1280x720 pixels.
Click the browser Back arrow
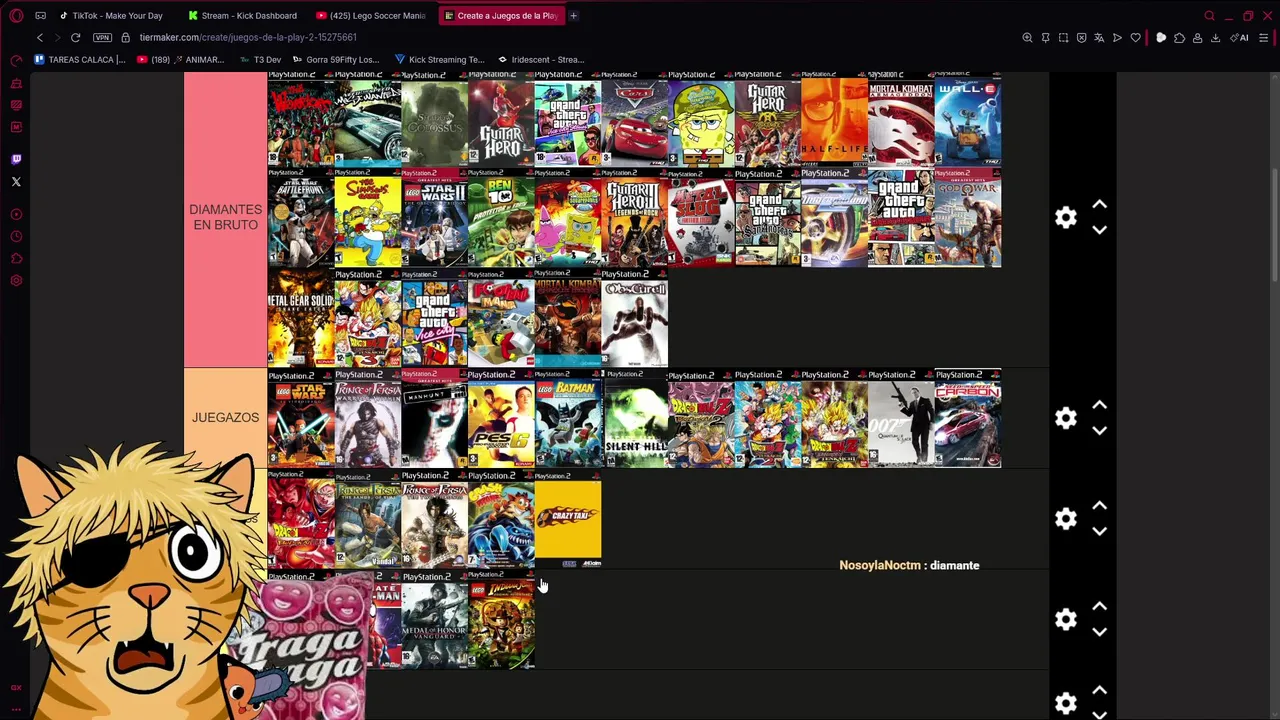pyautogui.click(x=40, y=37)
